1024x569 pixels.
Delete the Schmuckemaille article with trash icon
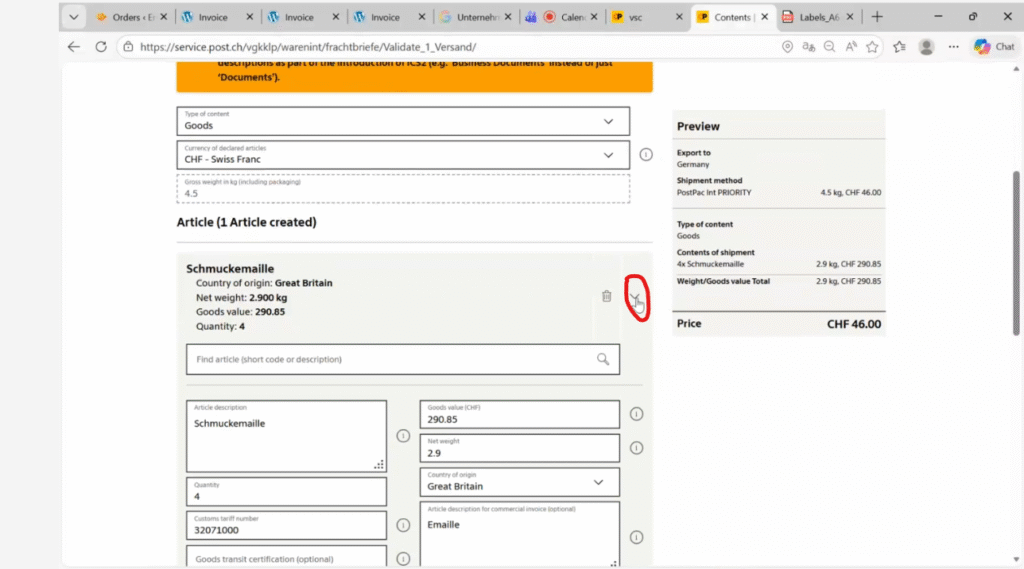(x=606, y=296)
